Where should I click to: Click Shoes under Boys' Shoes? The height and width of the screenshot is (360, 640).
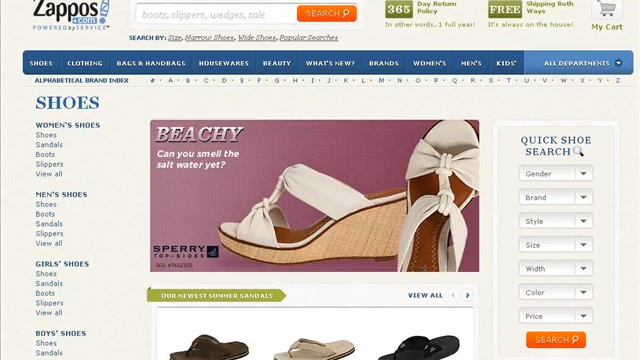pyautogui.click(x=46, y=343)
